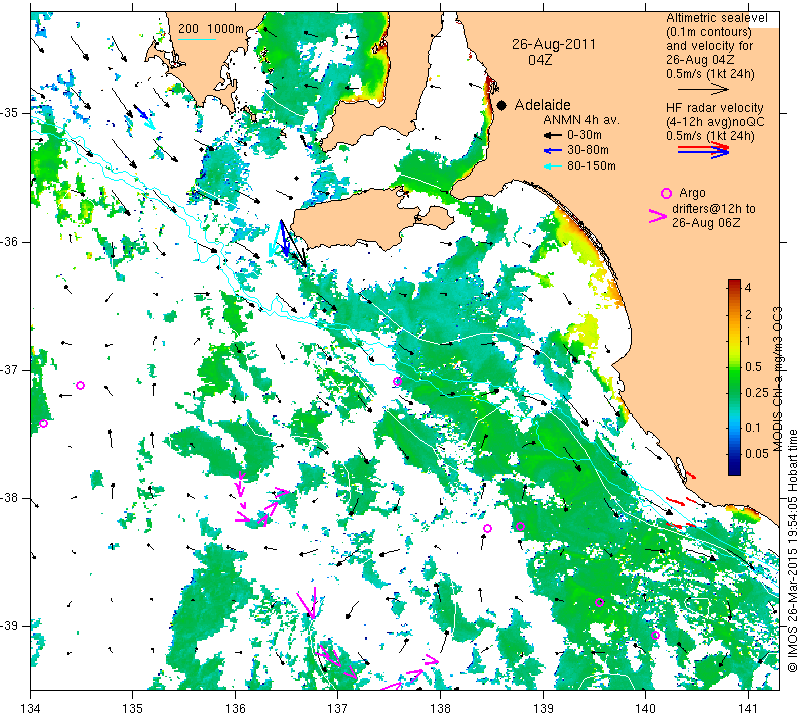800x720 pixels.
Task: Click Argo float circle near 139.55E 38.85S
Action: (x=599, y=603)
